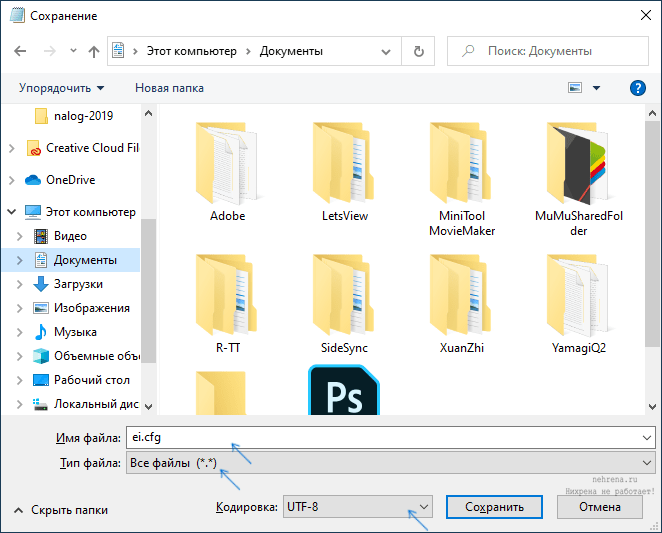This screenshot has width=662, height=533.
Task: Open file name history dropdown arrow
Action: click(647, 438)
